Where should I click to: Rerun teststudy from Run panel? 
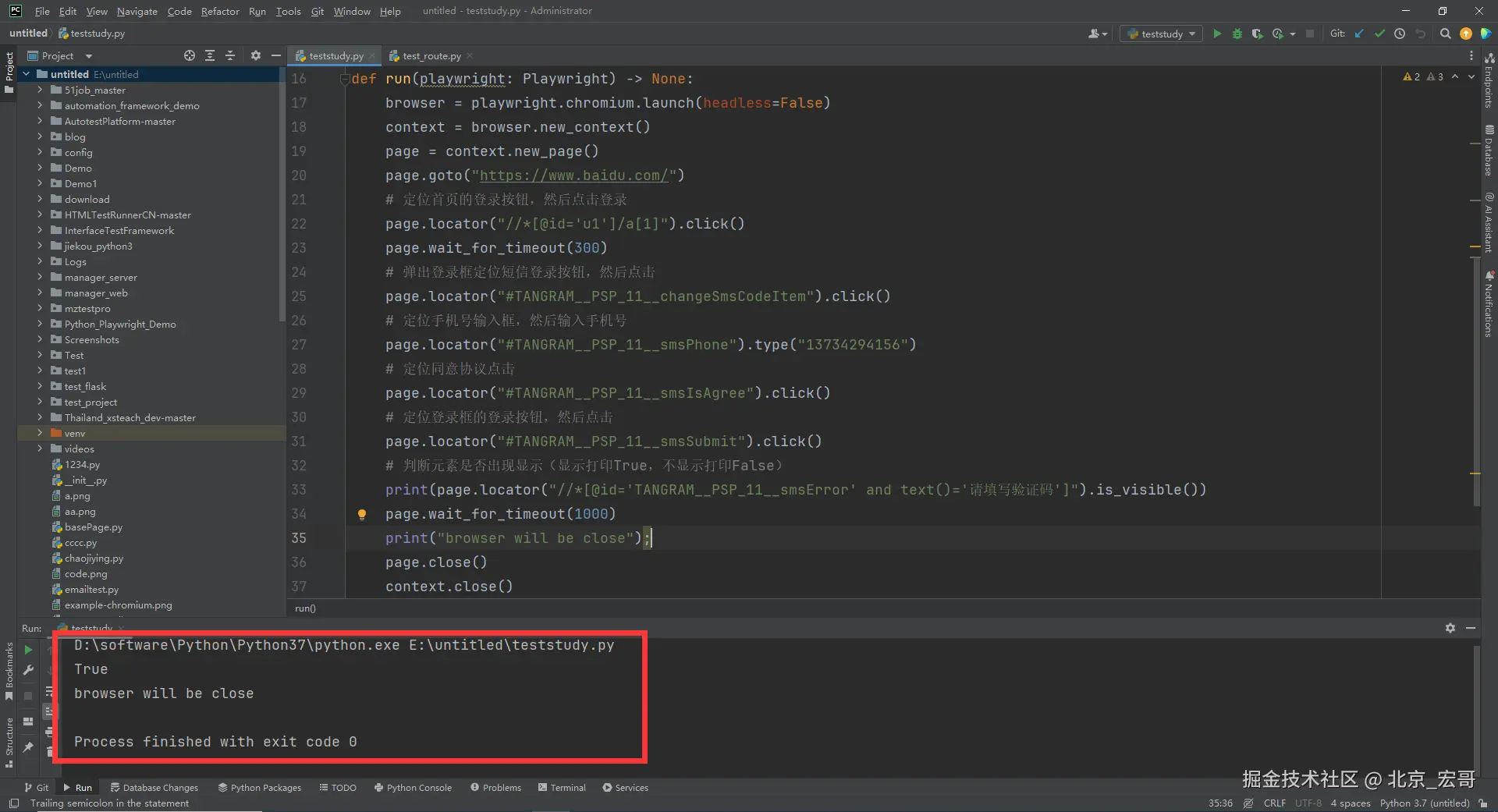[28, 650]
